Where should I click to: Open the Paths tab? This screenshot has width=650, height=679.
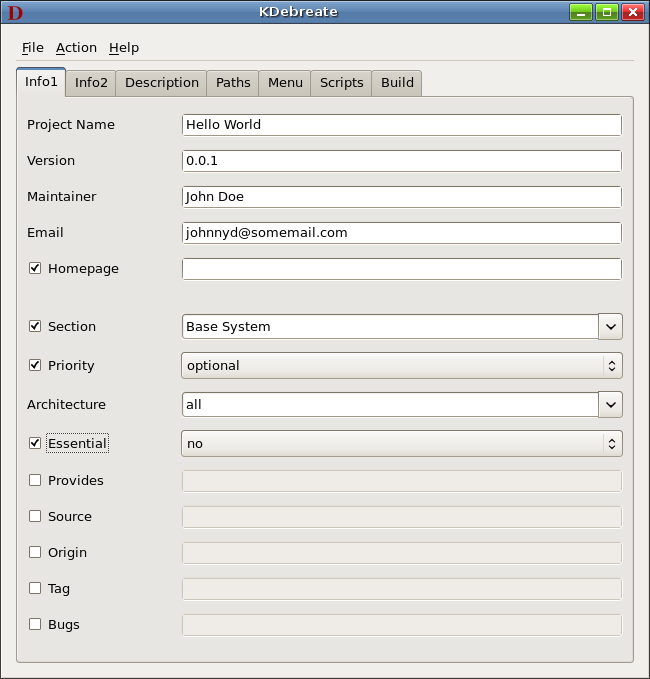click(233, 83)
